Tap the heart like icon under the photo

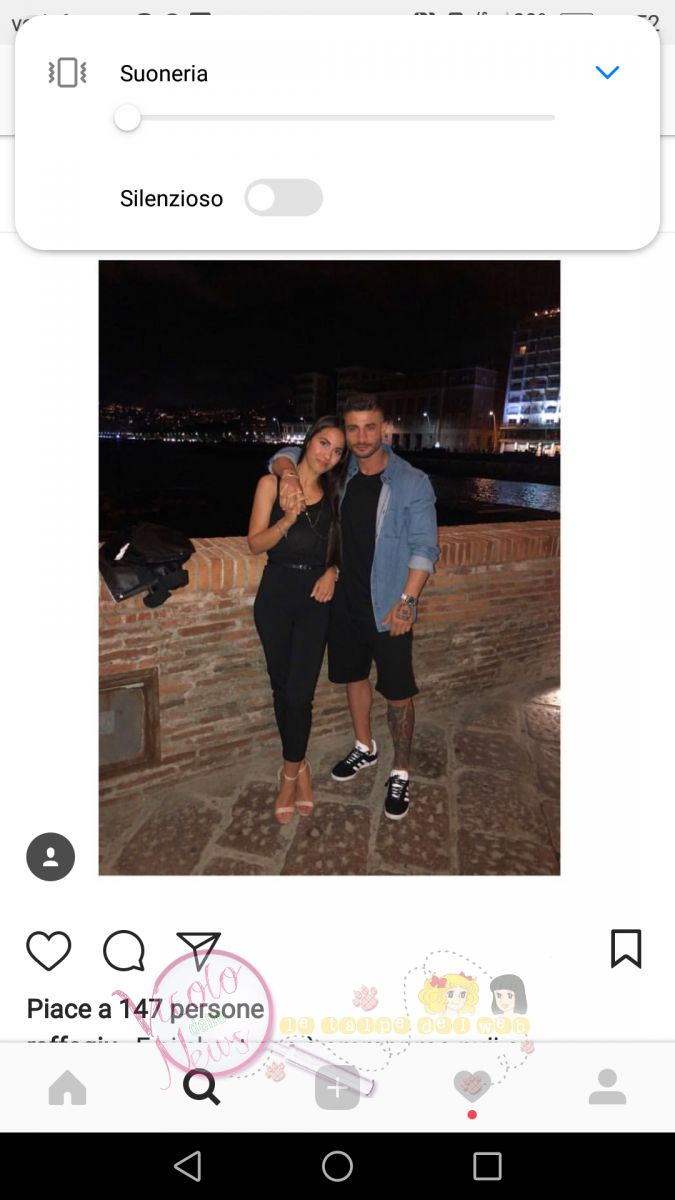(48, 950)
